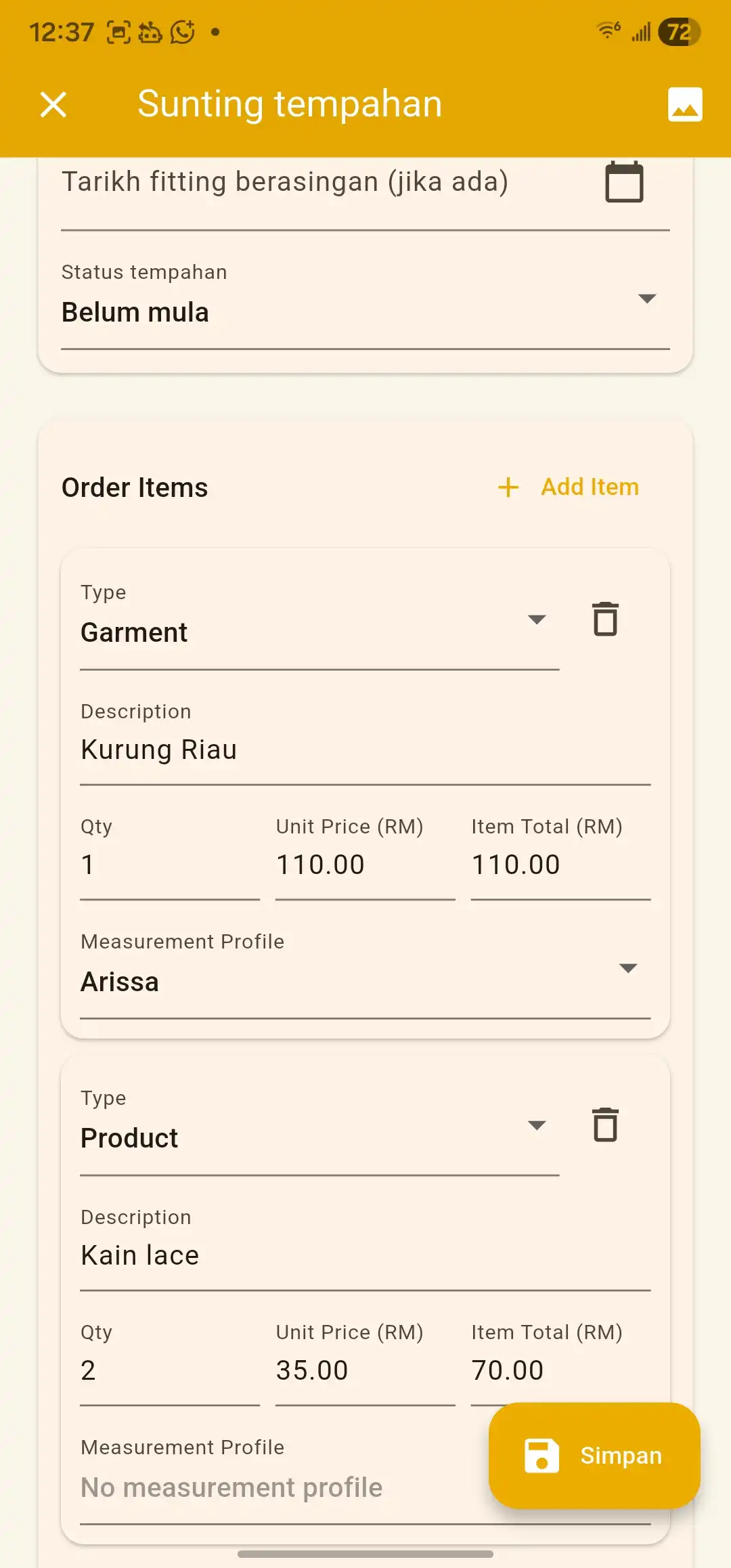Edit the Kain lace description field

point(364,1256)
